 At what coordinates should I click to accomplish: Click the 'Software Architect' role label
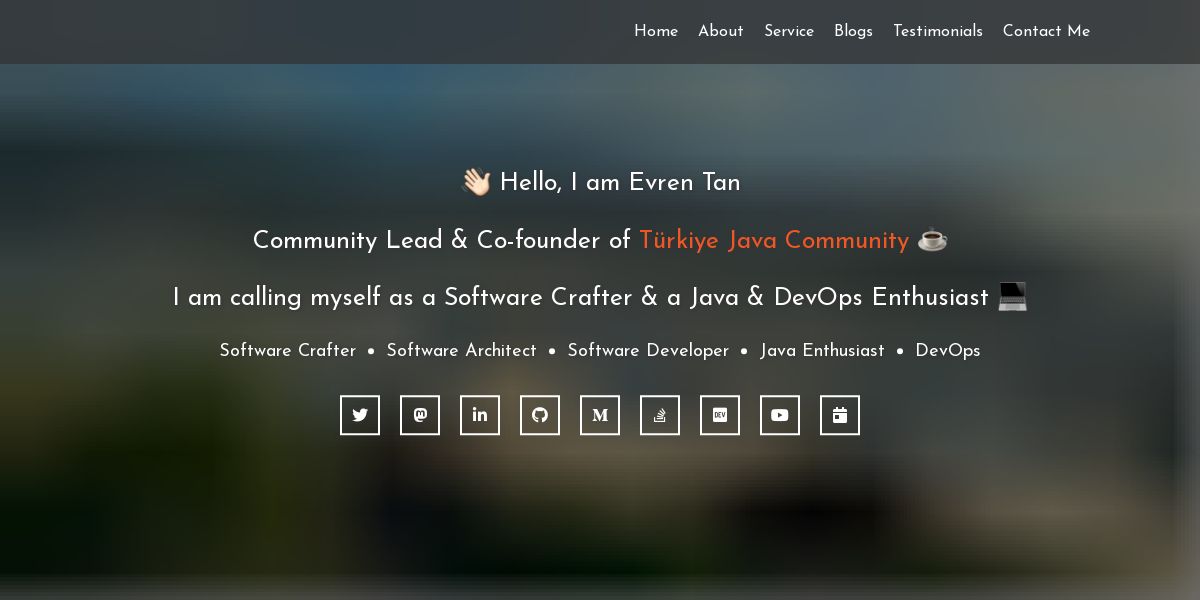pos(462,350)
